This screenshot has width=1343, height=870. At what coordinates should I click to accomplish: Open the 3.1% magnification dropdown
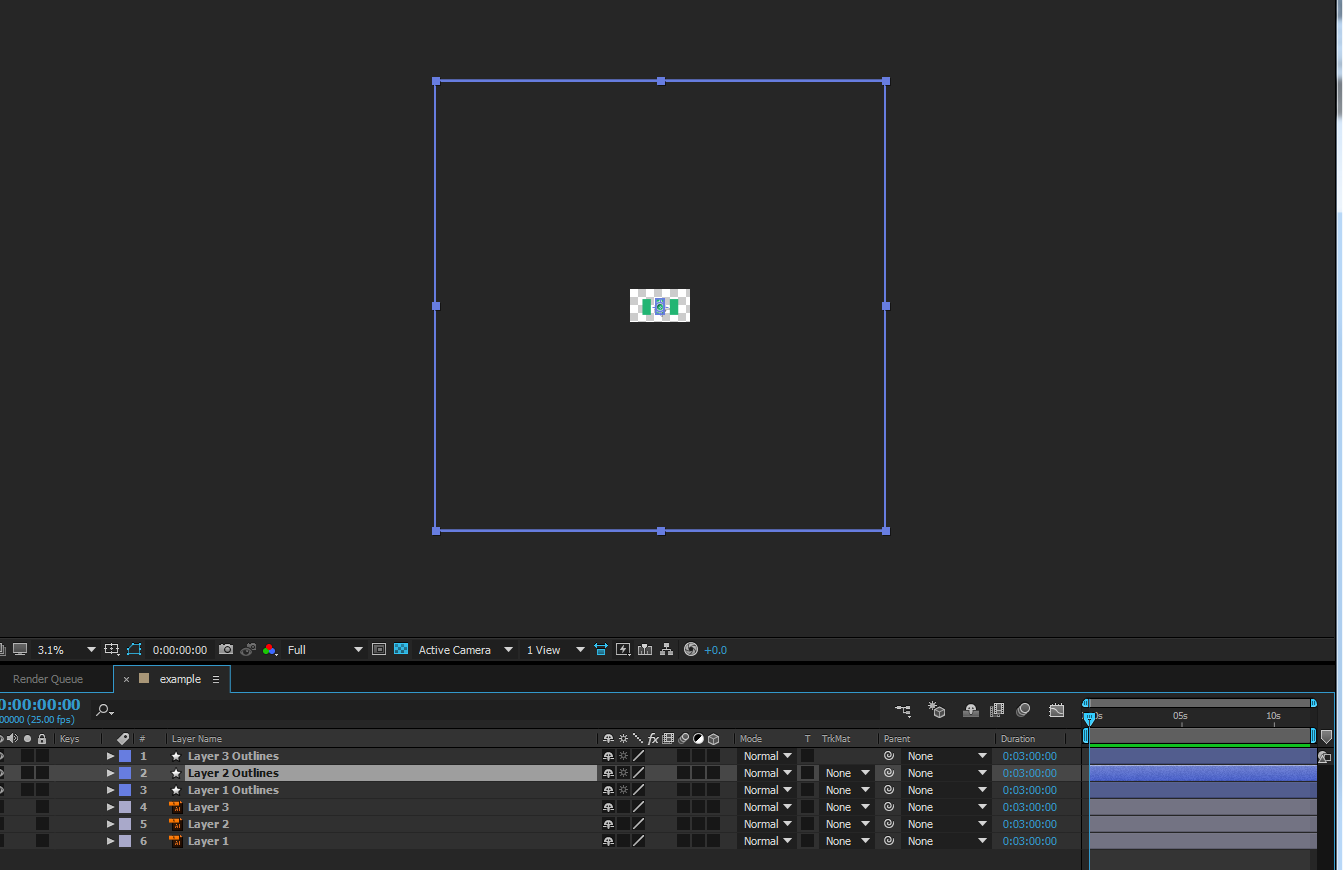(66, 649)
